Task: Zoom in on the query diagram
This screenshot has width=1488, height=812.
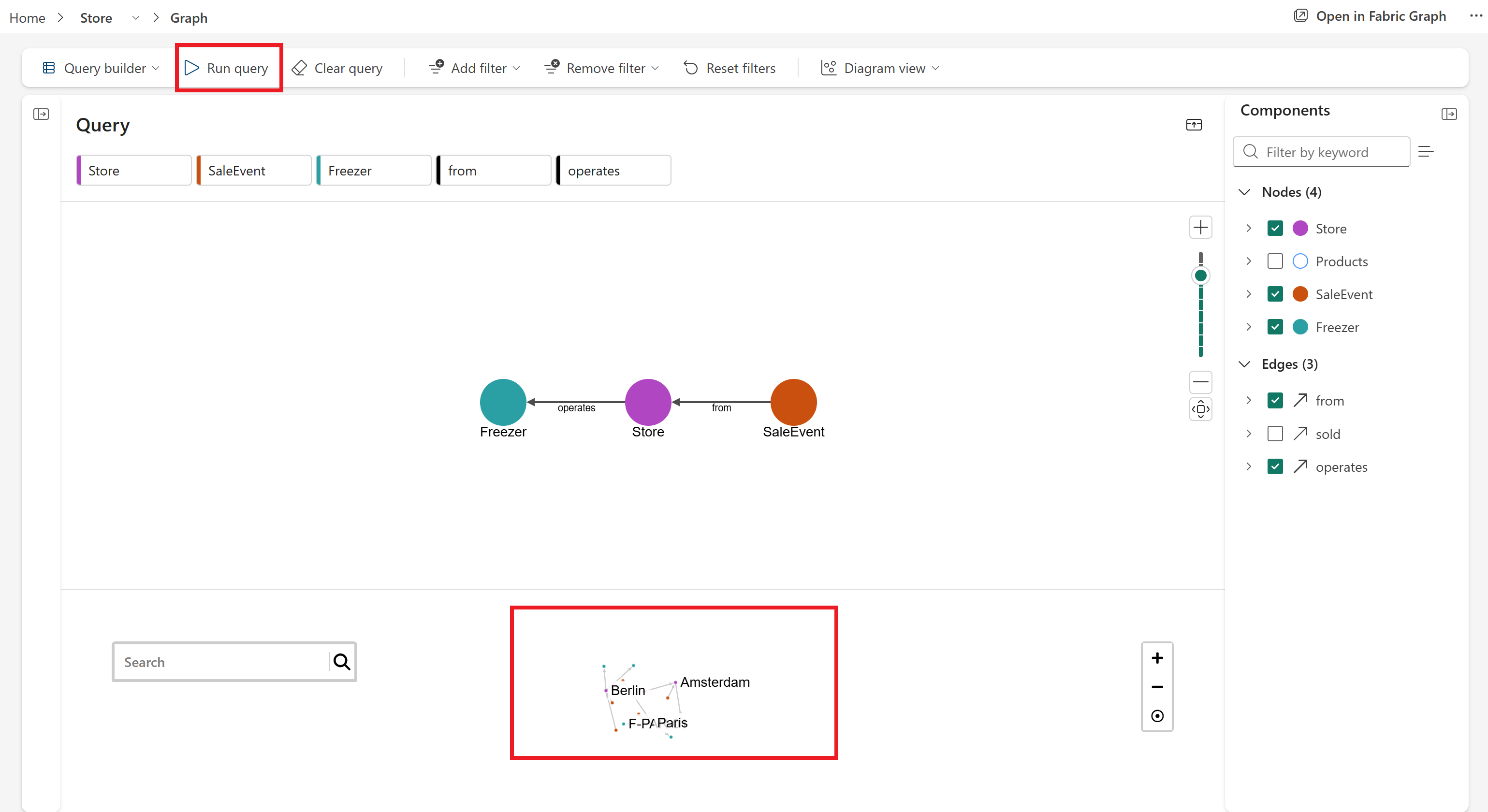Action: click(1200, 227)
